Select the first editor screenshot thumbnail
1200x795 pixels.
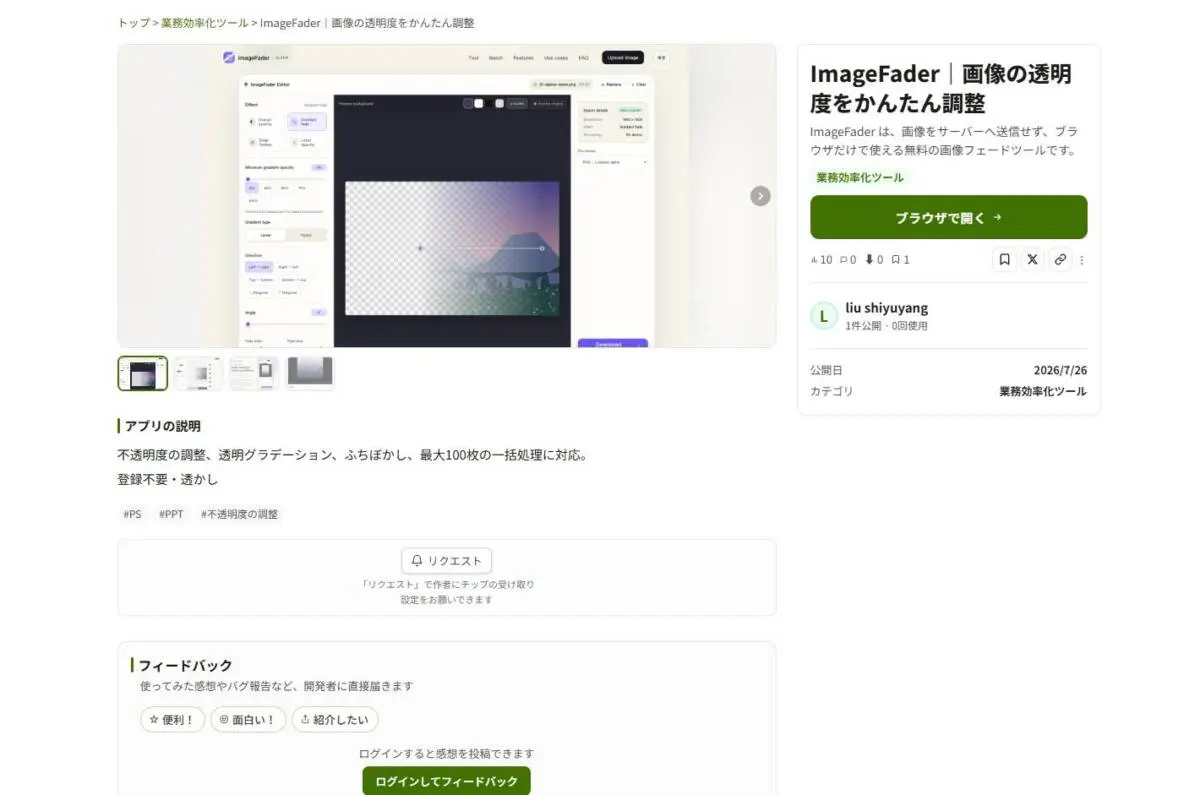point(143,373)
